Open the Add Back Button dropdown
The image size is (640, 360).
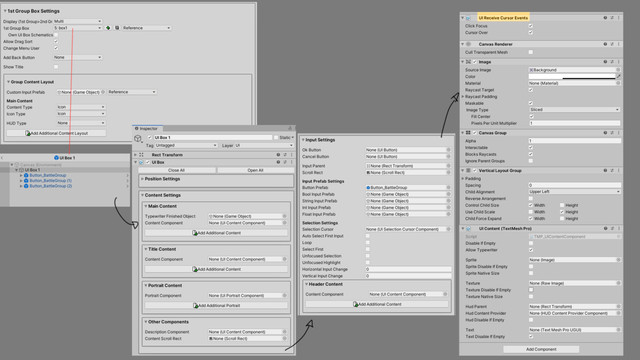pyautogui.click(x=78, y=58)
